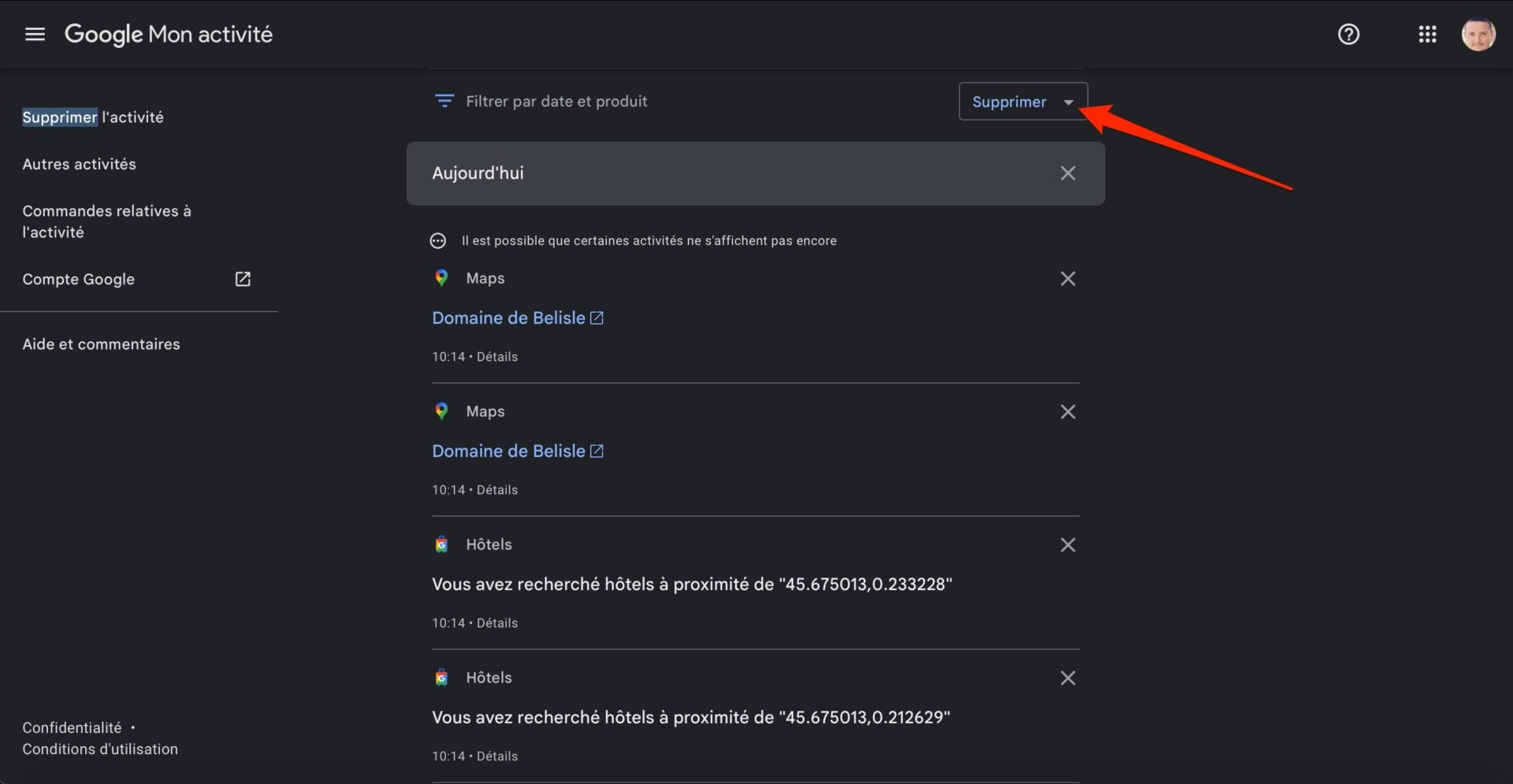Click the Aujourd'hui header text

(x=478, y=173)
